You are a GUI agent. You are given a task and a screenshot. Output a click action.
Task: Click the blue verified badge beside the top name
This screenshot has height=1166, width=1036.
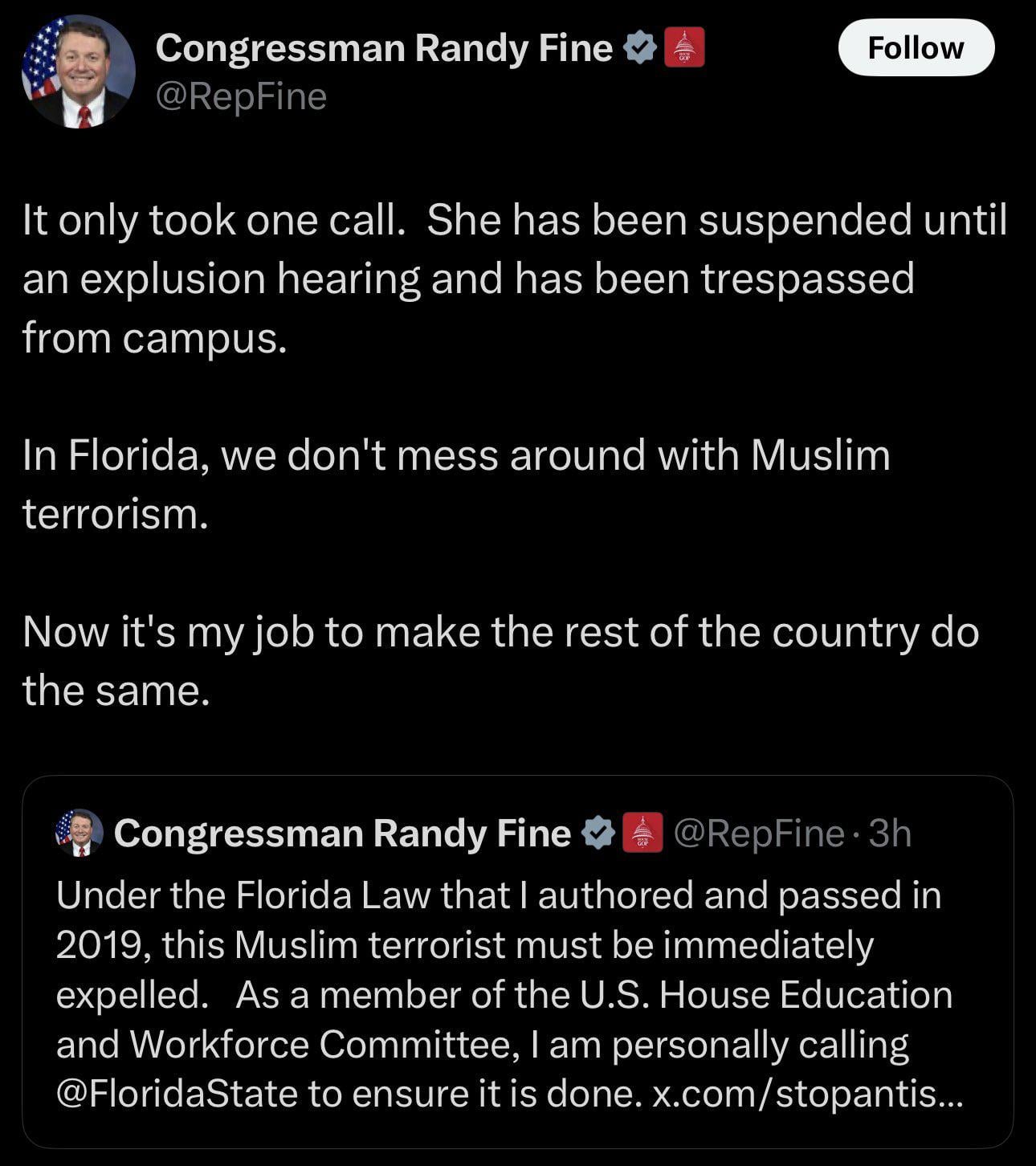[x=640, y=47]
